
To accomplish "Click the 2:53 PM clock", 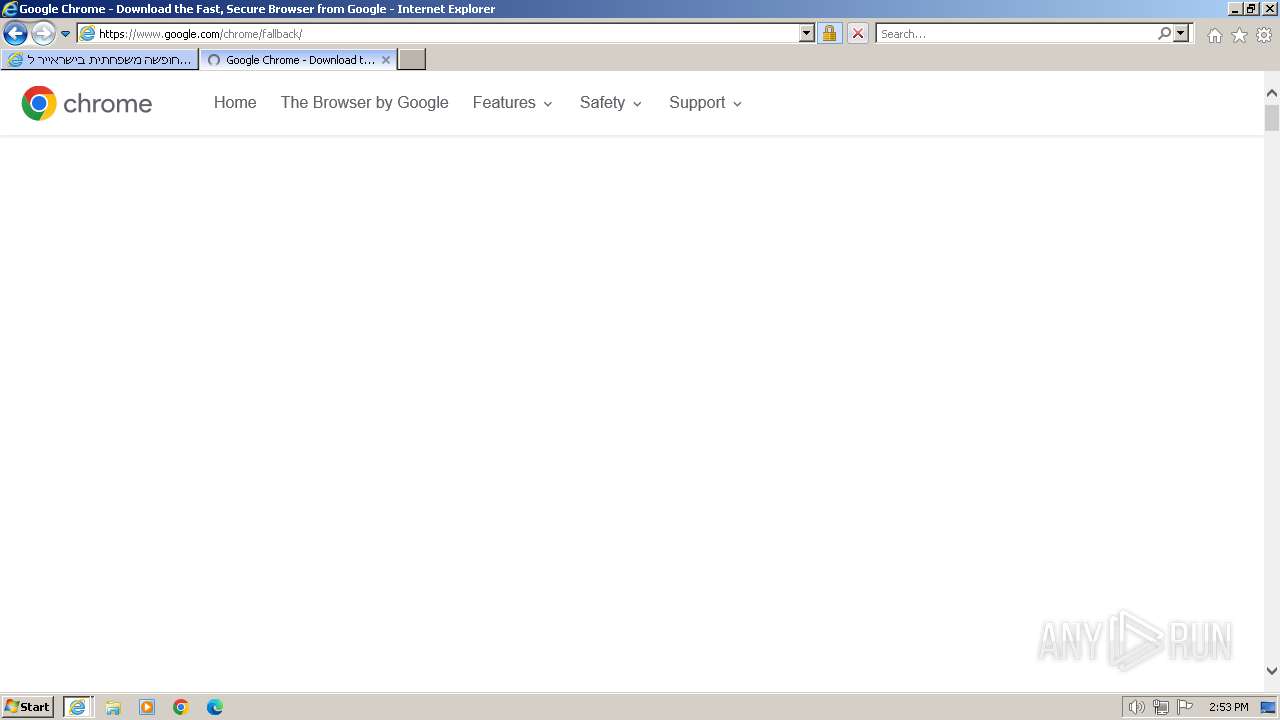I will tap(1228, 707).
